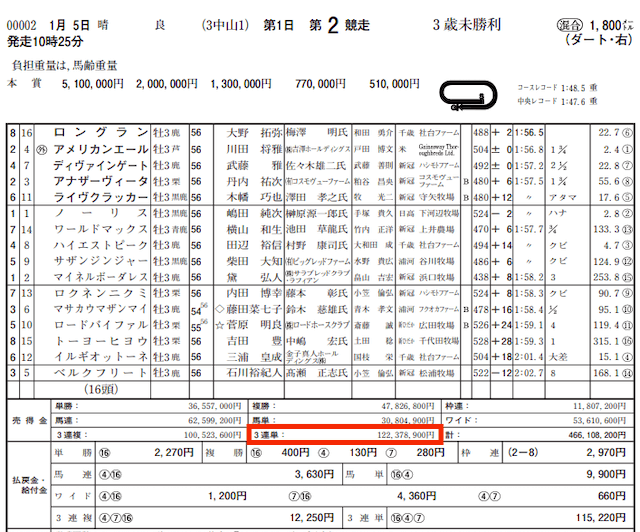Select the horse name マサカウマザンマイ
The width and height of the screenshot is (640, 532).
100,309
